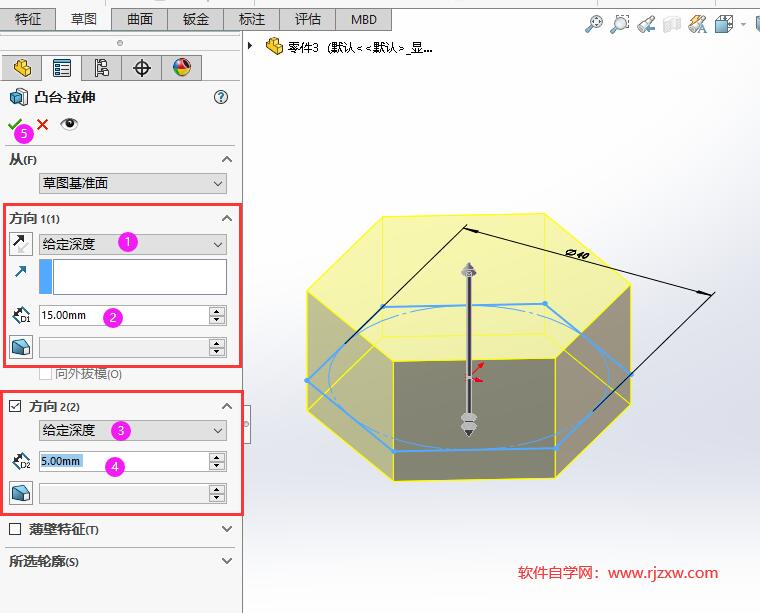760x613 pixels.
Task: Toggle draft for direction 1
Action: click(x=21, y=347)
